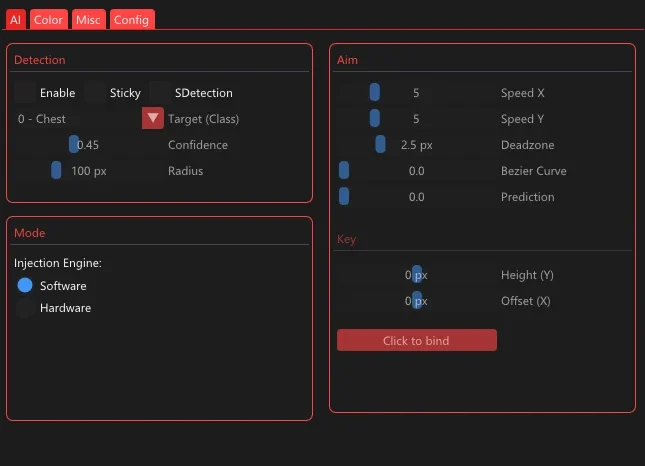Click the Offset (X) slider handle

point(417,300)
